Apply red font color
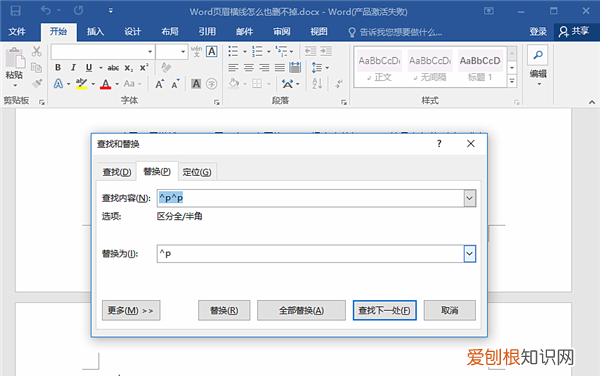Viewport: 600px width, 376px height. pos(106,83)
